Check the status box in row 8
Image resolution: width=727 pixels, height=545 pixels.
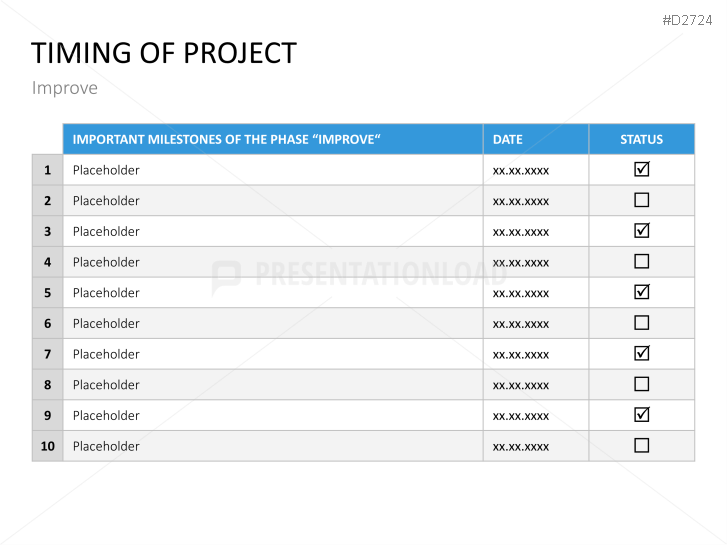pyautogui.click(x=642, y=384)
